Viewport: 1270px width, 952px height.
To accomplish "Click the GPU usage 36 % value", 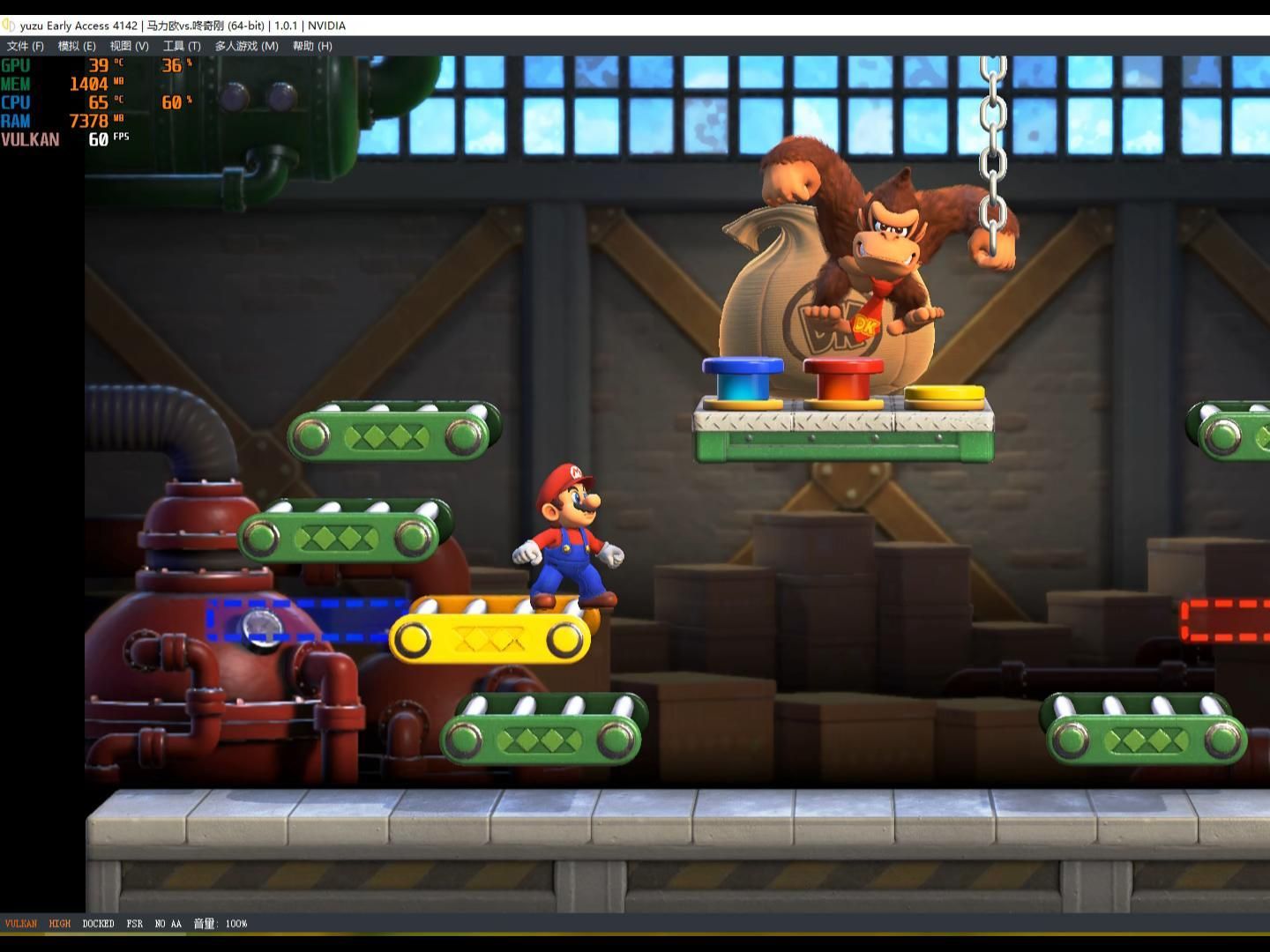I will pyautogui.click(x=176, y=65).
